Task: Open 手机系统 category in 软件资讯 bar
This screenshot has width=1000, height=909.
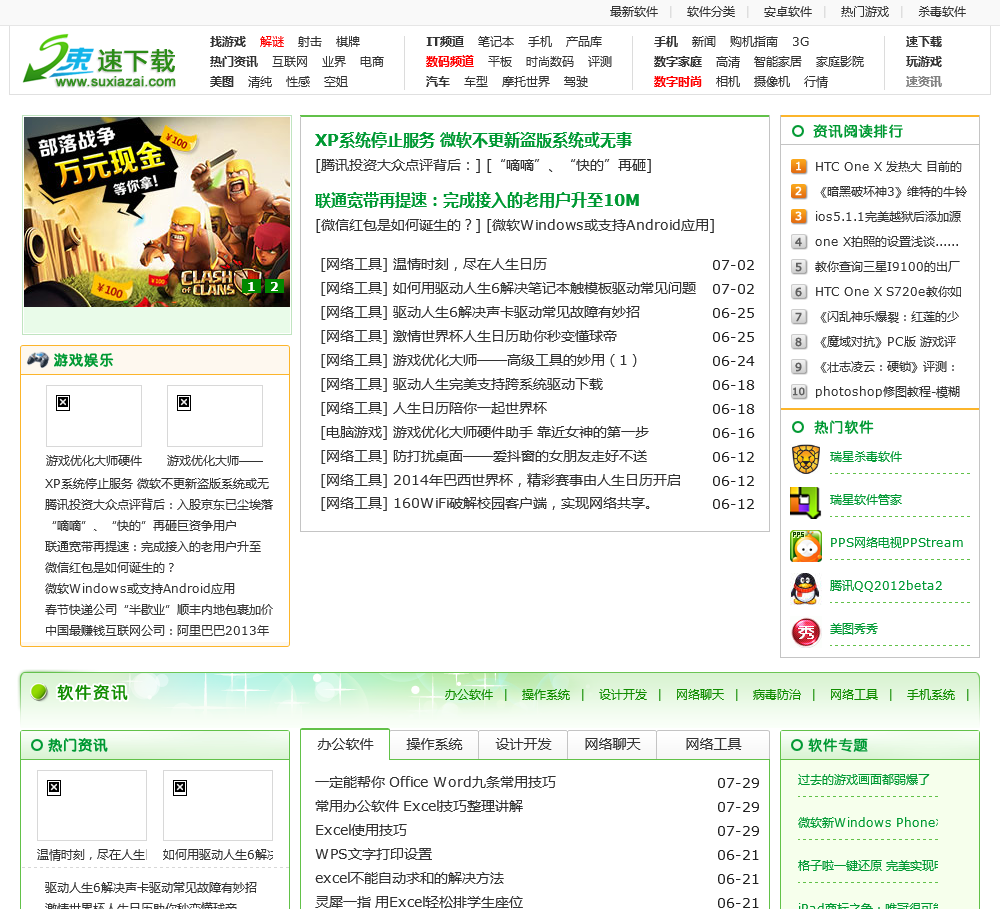Action: (930, 695)
